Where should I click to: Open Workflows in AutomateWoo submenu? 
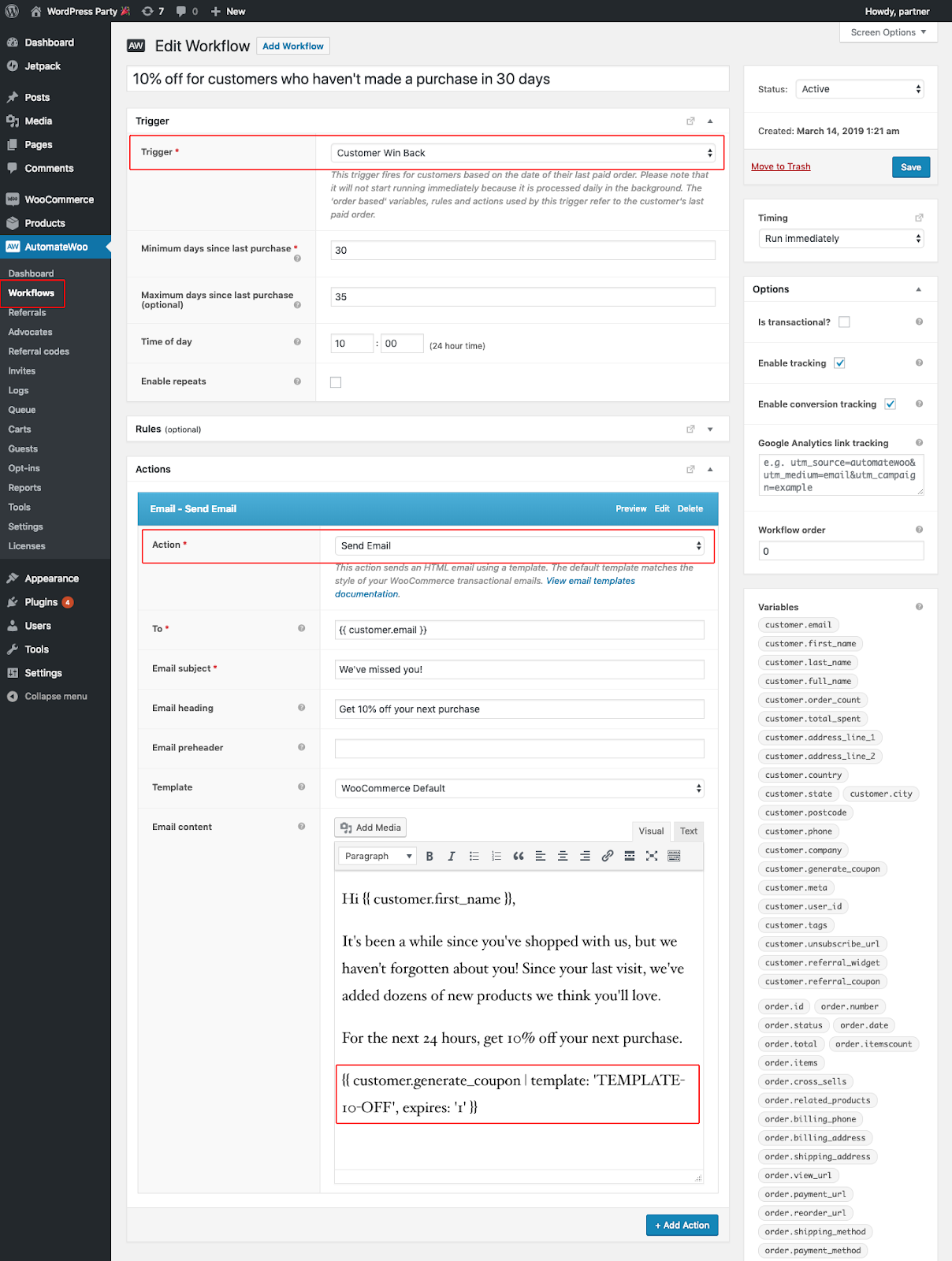[32, 293]
